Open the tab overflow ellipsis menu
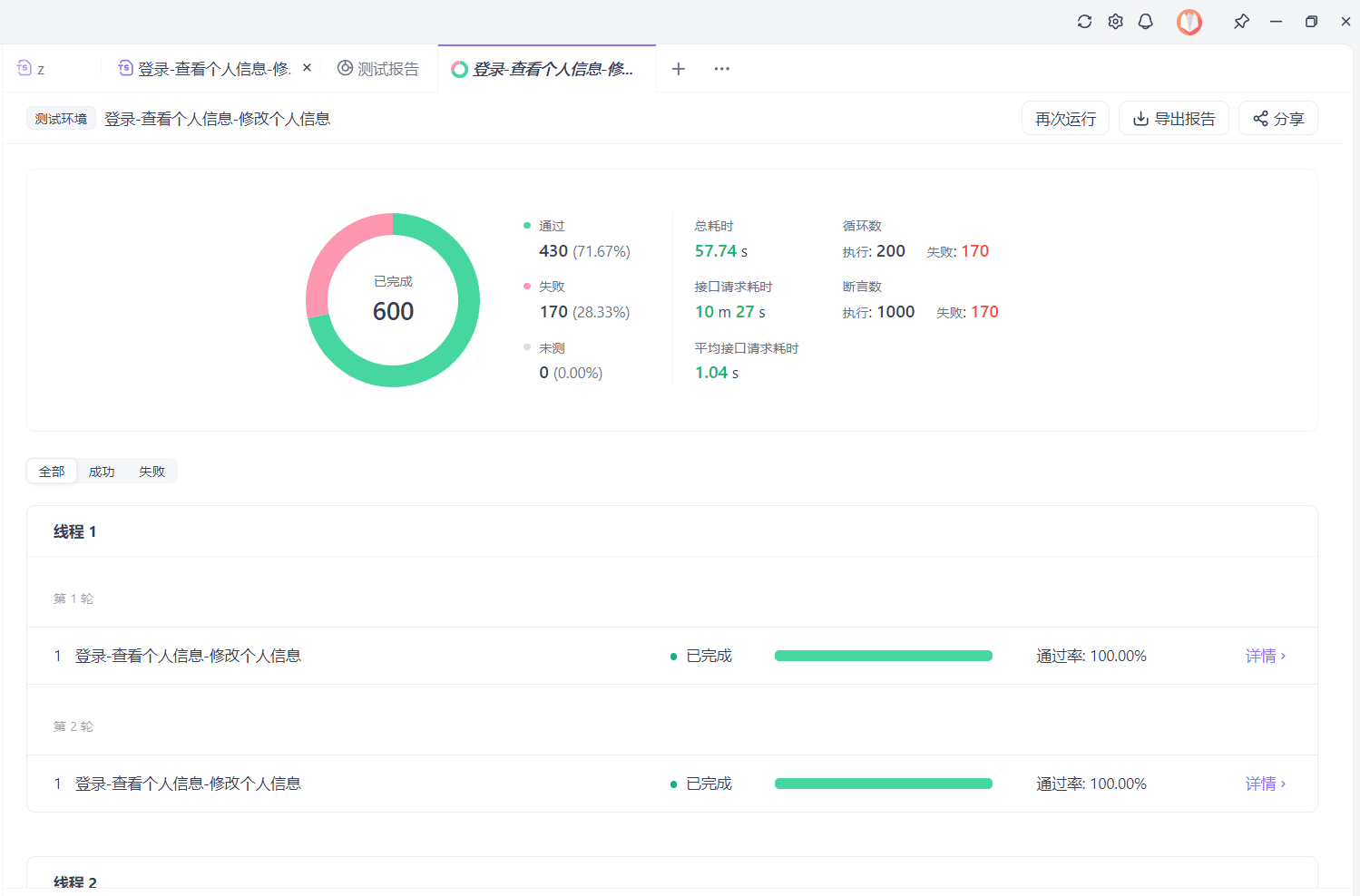Screen dimensions: 1360x896 click(721, 69)
